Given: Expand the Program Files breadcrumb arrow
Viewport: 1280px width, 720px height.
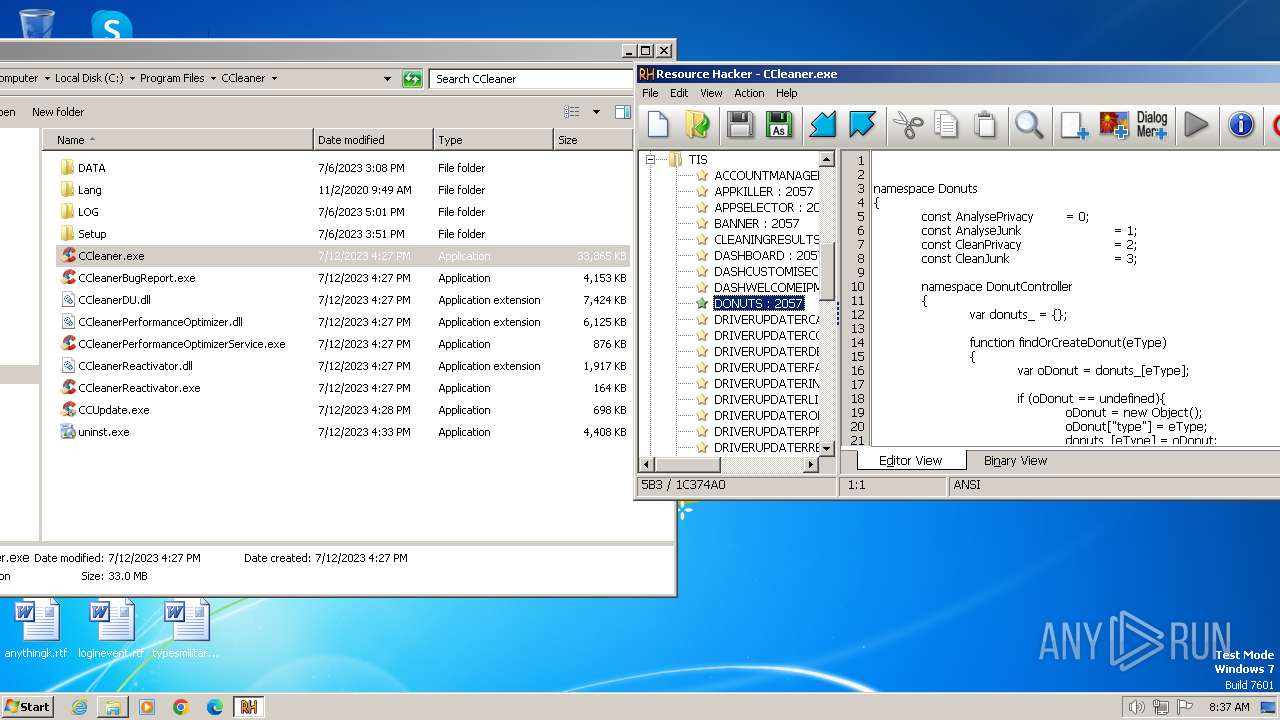Looking at the screenshot, I should point(213,78).
